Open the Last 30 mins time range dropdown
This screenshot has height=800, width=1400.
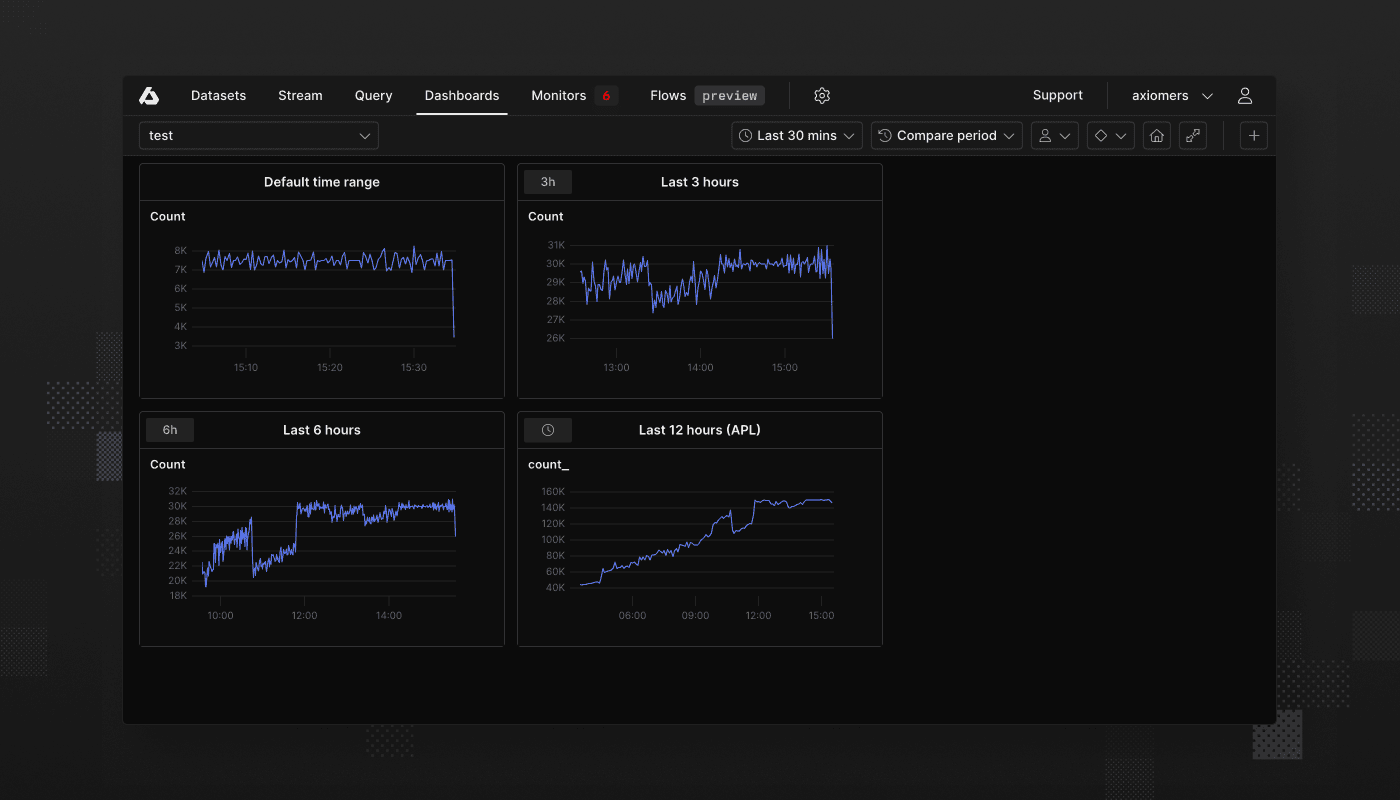tap(796, 135)
